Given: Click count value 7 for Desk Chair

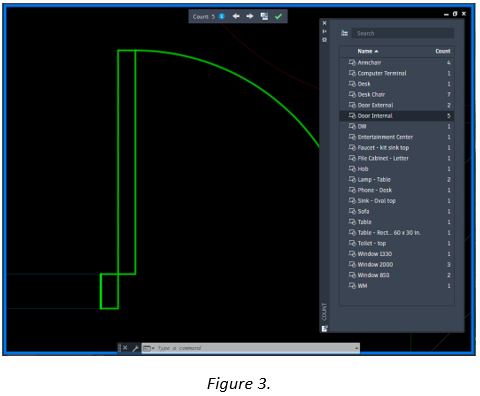Looking at the screenshot, I should [x=449, y=94].
